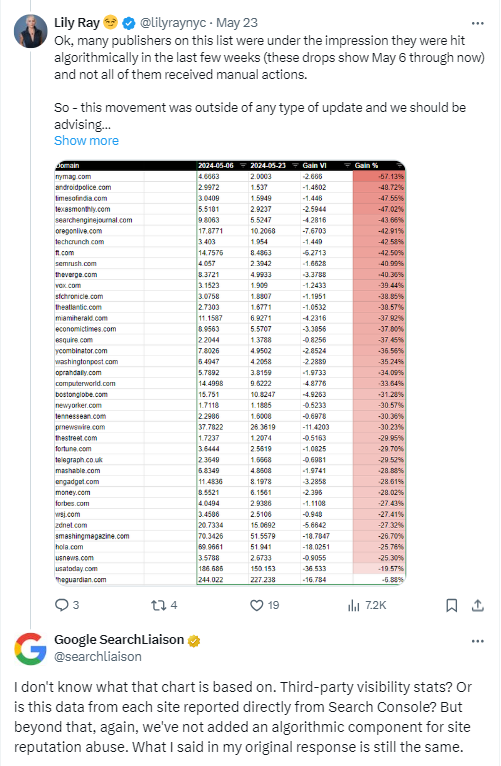Click the Google SearchLiaison display name
Viewport: 501px width, 766px height.
tap(119, 640)
